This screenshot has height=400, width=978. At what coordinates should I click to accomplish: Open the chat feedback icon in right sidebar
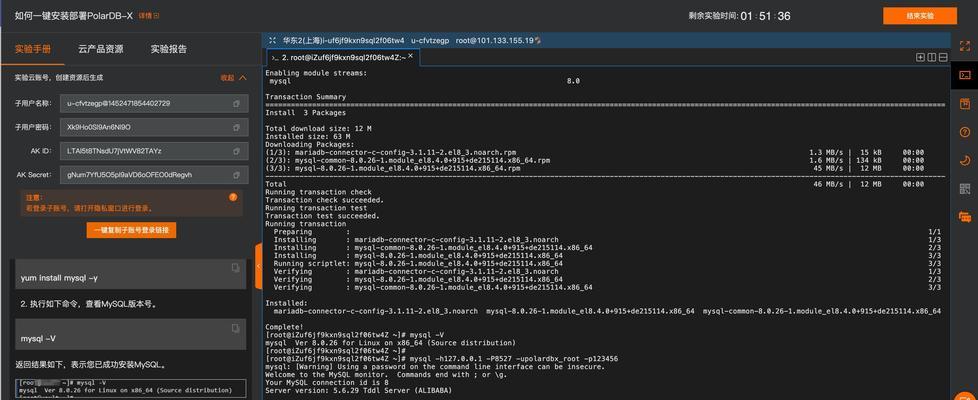[965, 217]
